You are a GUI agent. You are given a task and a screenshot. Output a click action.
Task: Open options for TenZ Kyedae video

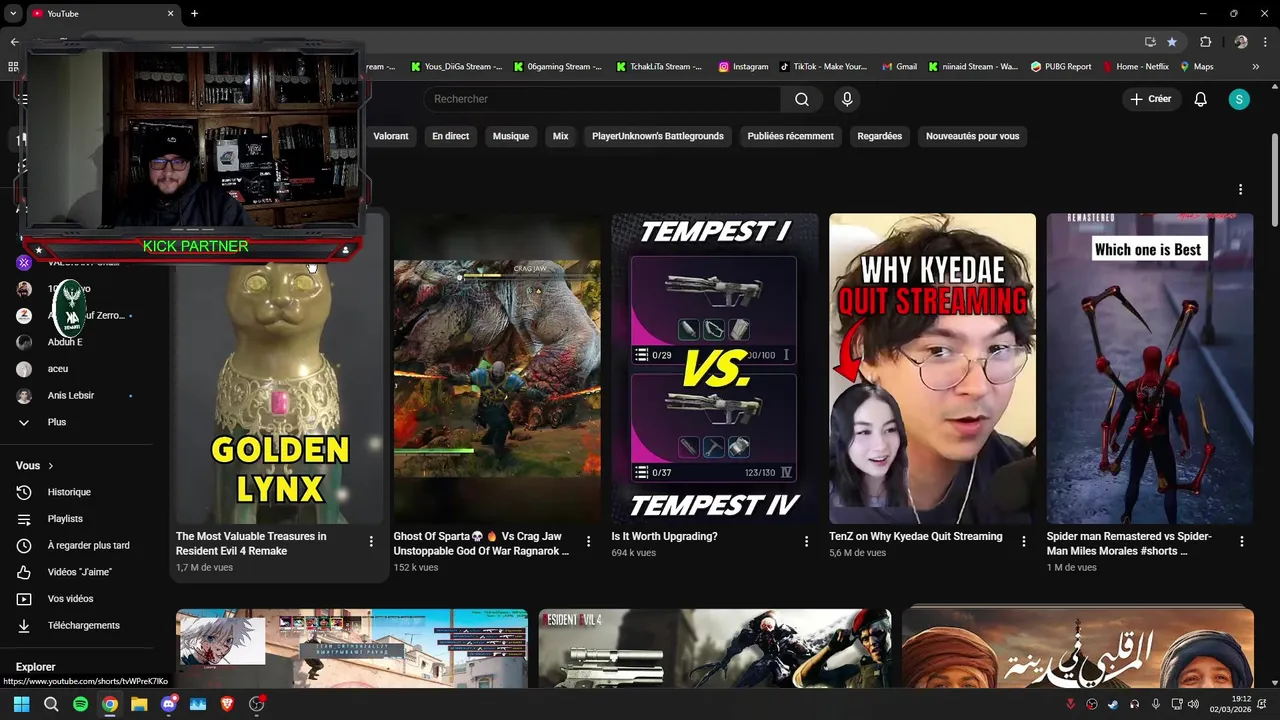1023,541
